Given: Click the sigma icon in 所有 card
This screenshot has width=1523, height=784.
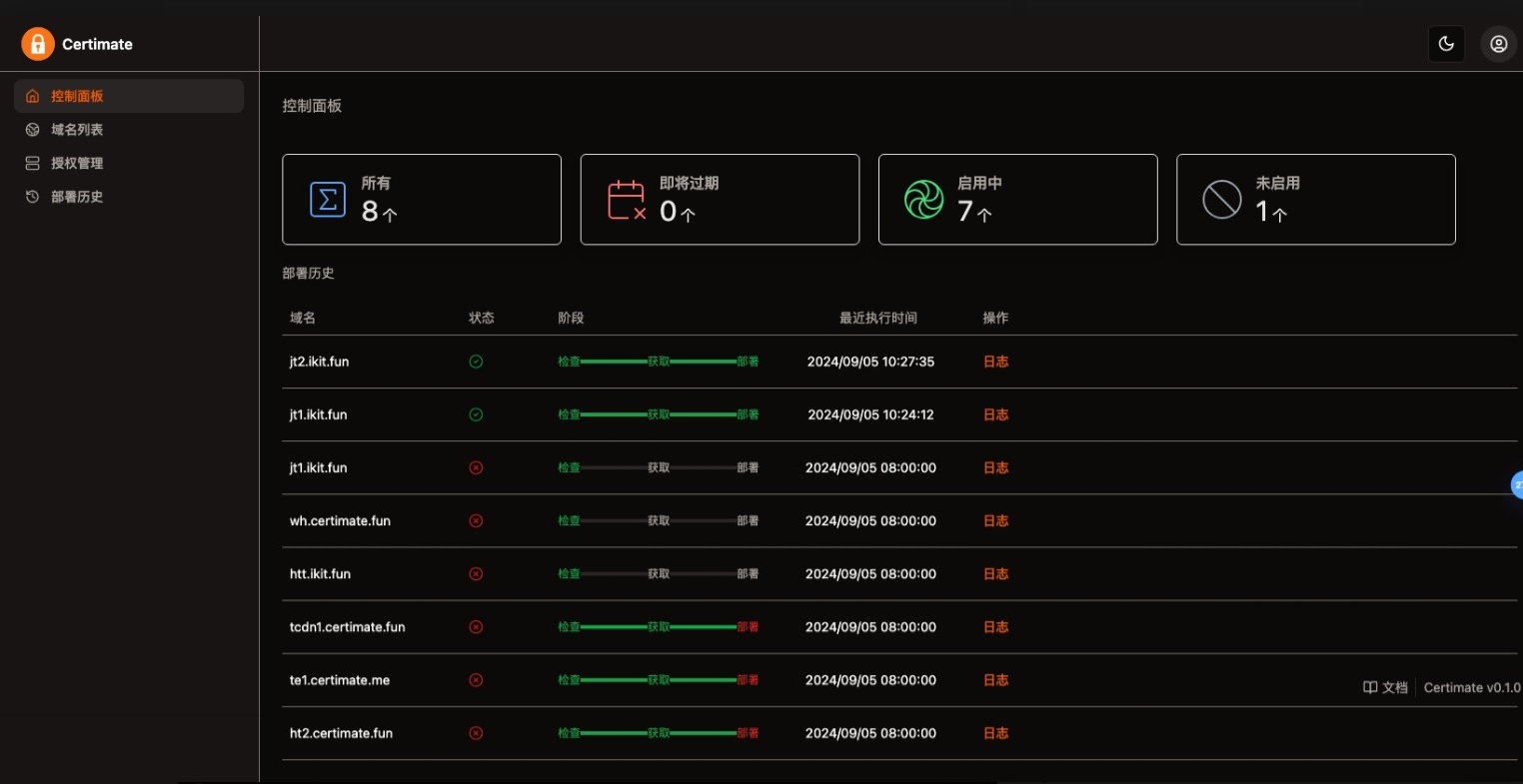Looking at the screenshot, I should pos(328,200).
